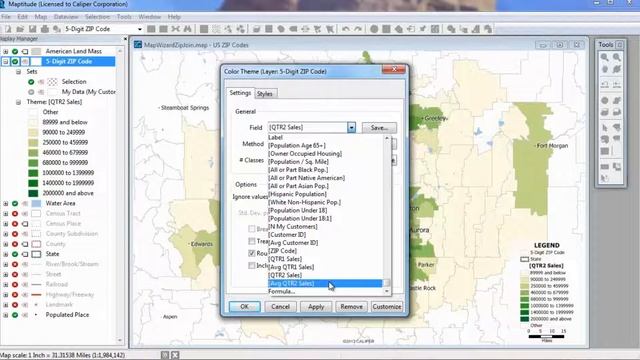This screenshot has width=640, height=360.
Task: Click the Redo arrow in the toolbar
Action: point(358,29)
